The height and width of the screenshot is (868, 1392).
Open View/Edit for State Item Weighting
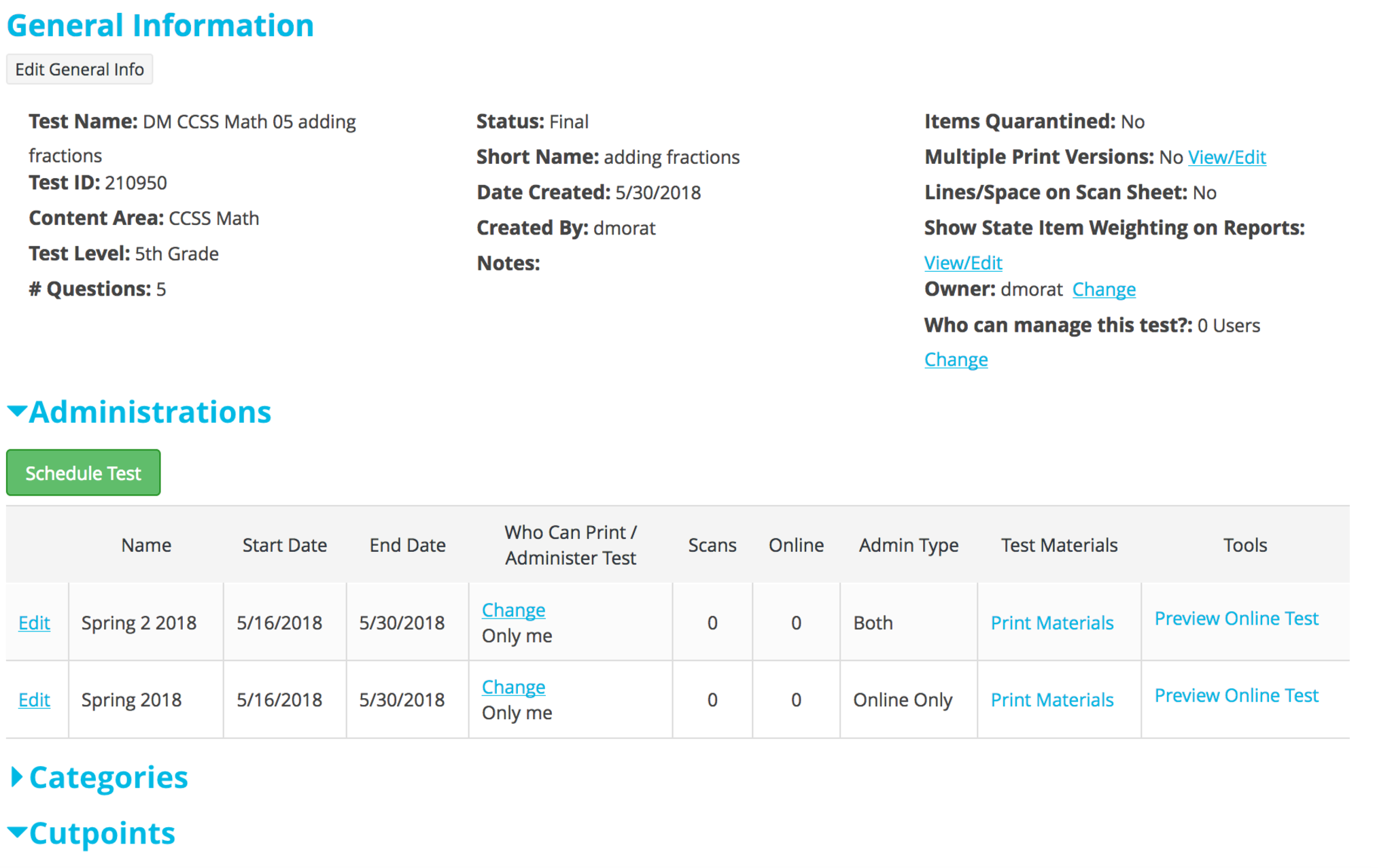pyautogui.click(x=962, y=262)
